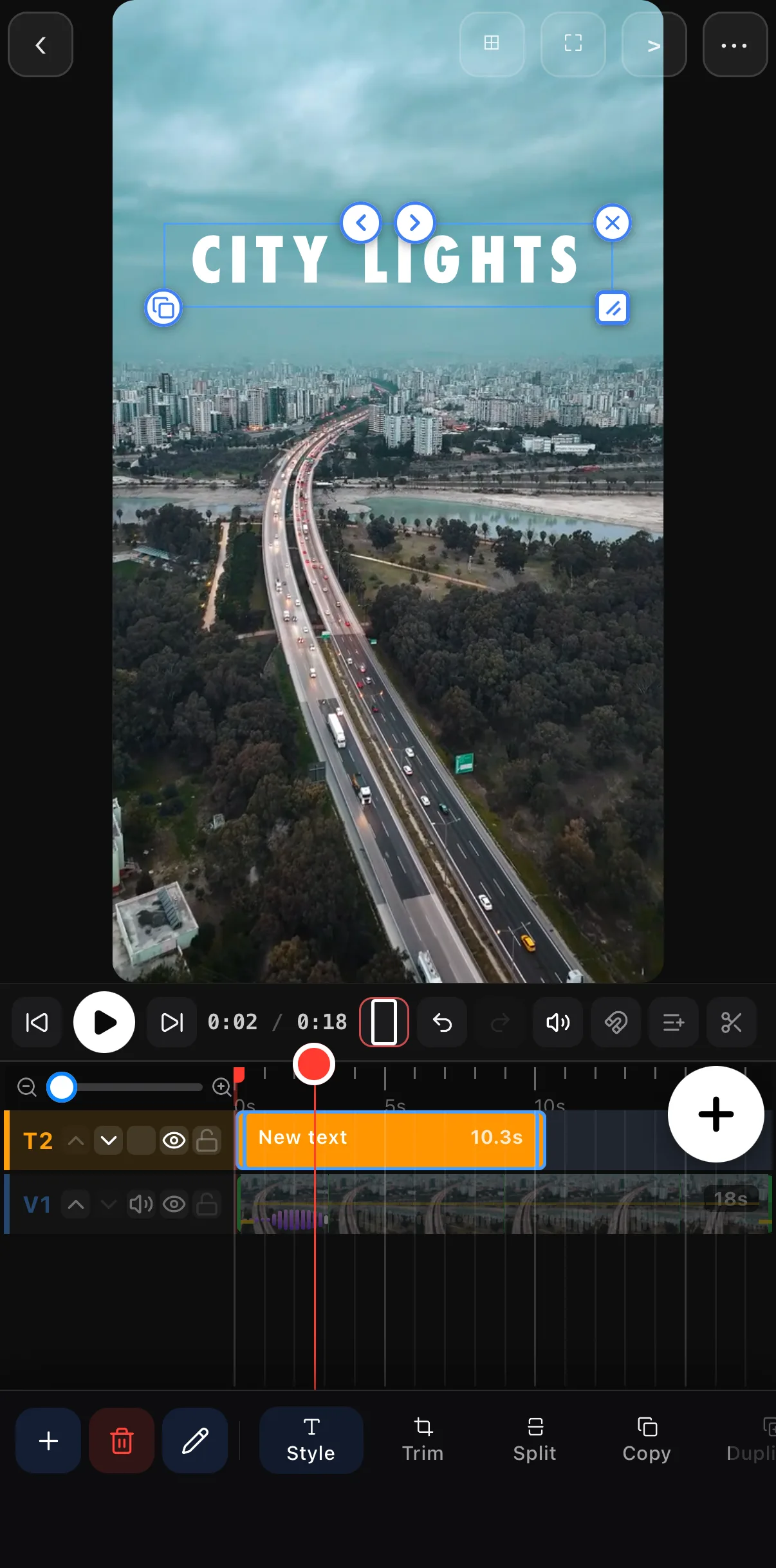Click the T2 track label
The height and width of the screenshot is (1568, 776).
tap(38, 1141)
